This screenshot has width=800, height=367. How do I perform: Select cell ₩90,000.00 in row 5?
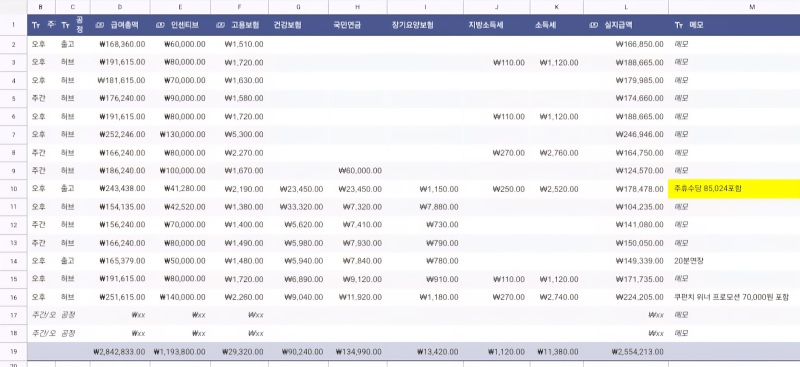click(x=180, y=99)
